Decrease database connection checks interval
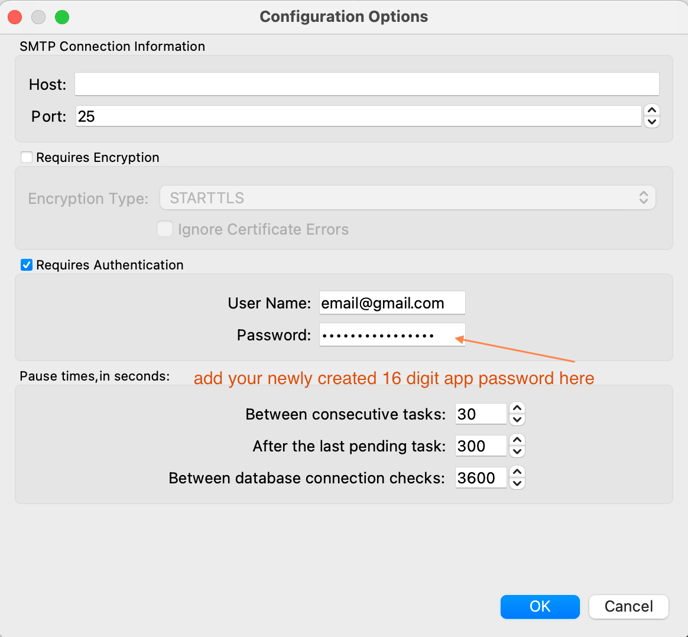The width and height of the screenshot is (688, 637). (x=517, y=484)
